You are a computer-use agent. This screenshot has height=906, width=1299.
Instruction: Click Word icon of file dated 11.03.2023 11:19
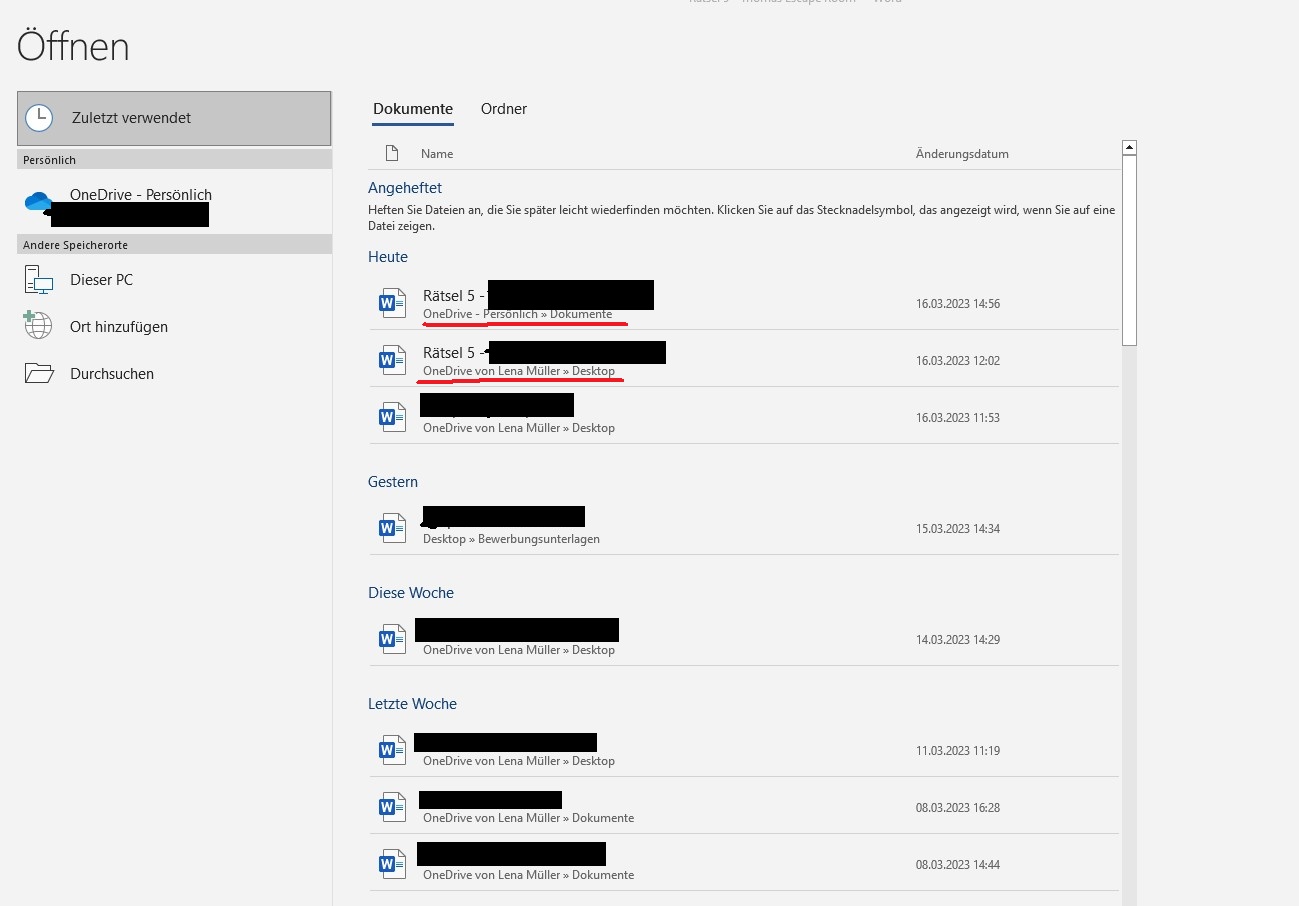click(392, 750)
